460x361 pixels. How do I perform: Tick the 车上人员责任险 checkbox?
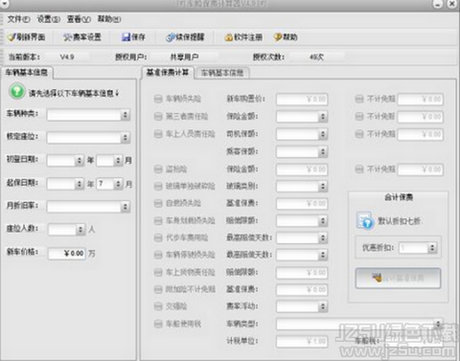(158, 134)
